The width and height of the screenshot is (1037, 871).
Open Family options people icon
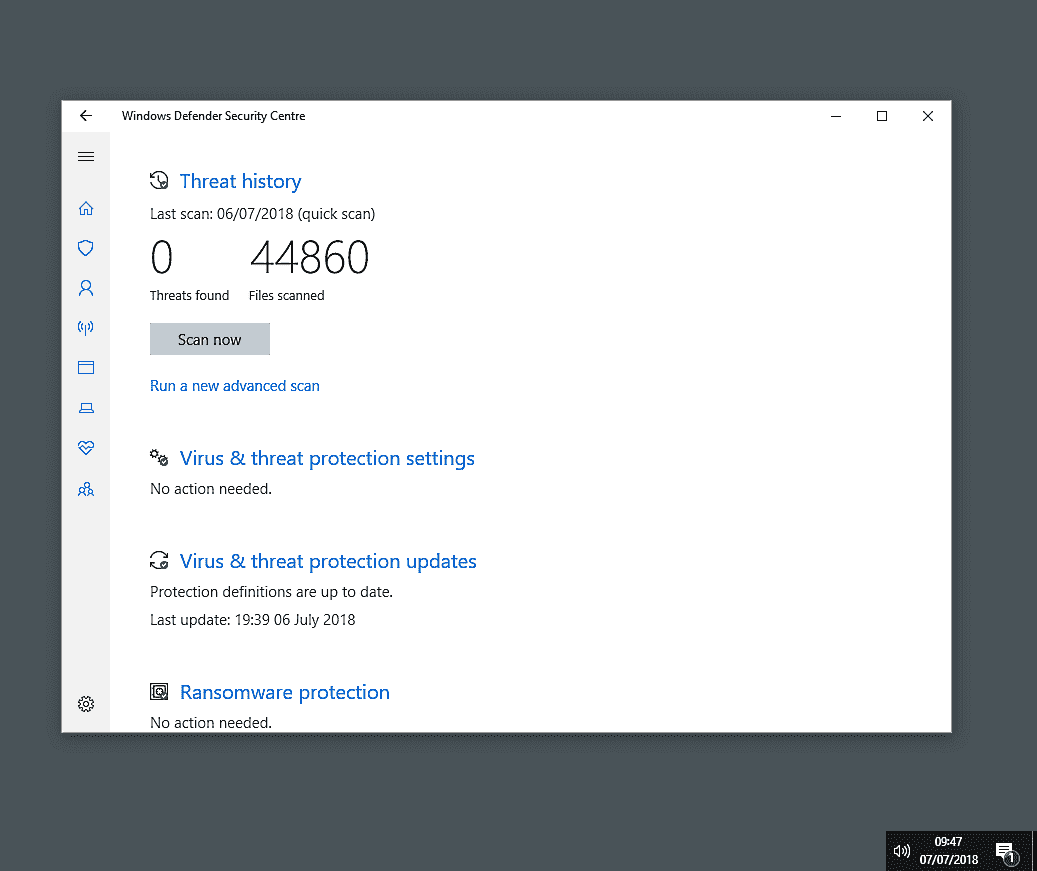[x=86, y=489]
